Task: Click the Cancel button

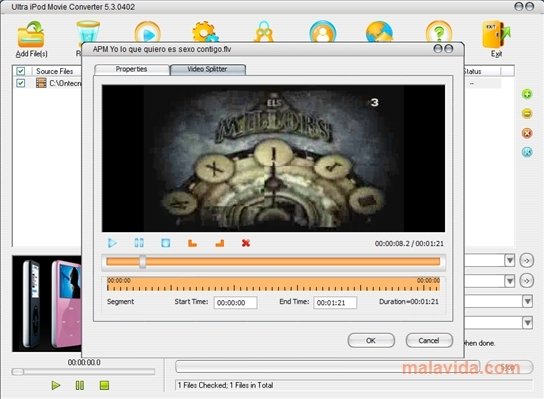Action: (429, 340)
